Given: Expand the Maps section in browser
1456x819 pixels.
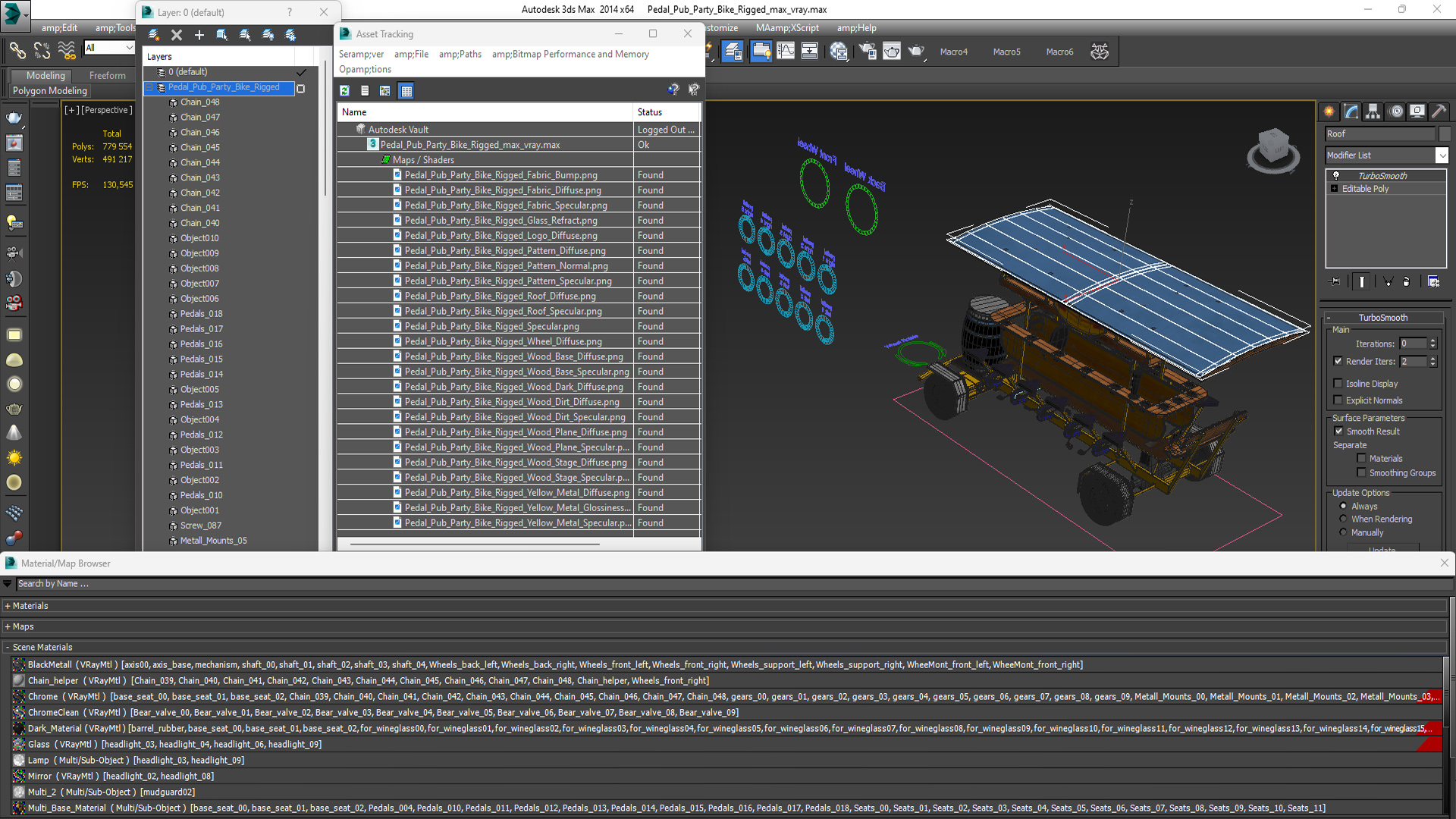Looking at the screenshot, I should tap(8, 626).
